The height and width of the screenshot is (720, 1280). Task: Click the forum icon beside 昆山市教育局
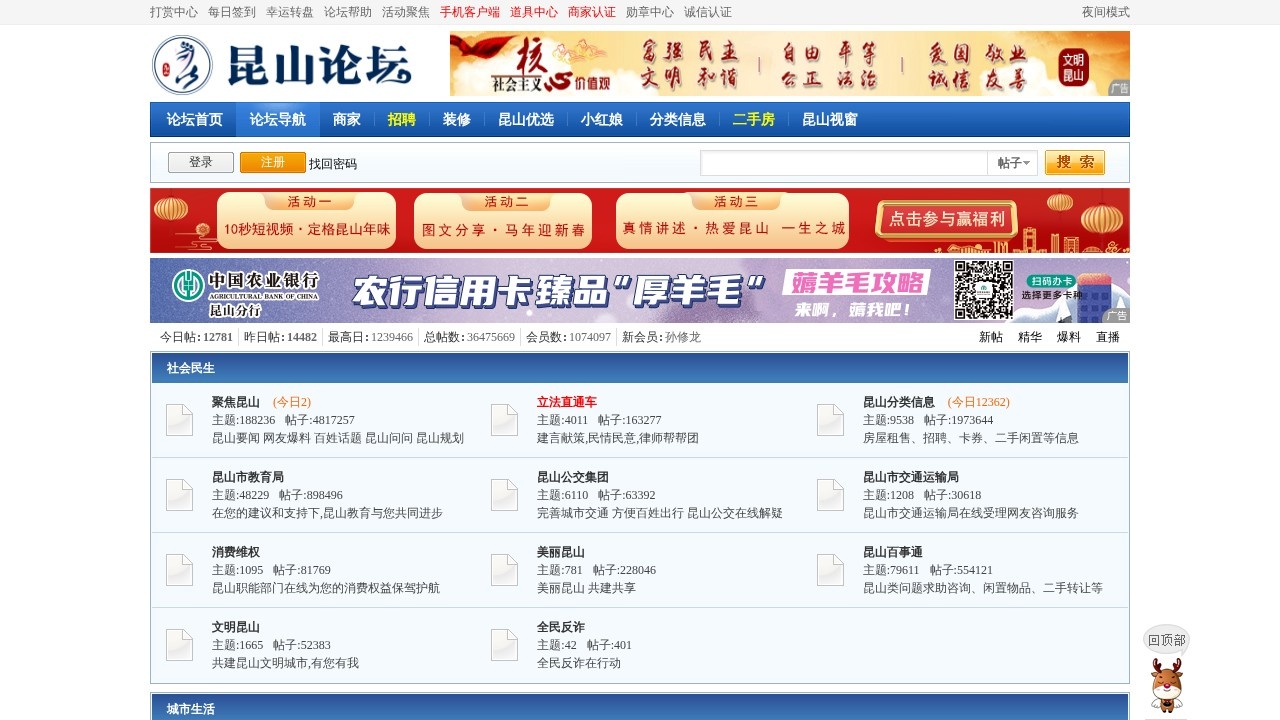coord(179,495)
